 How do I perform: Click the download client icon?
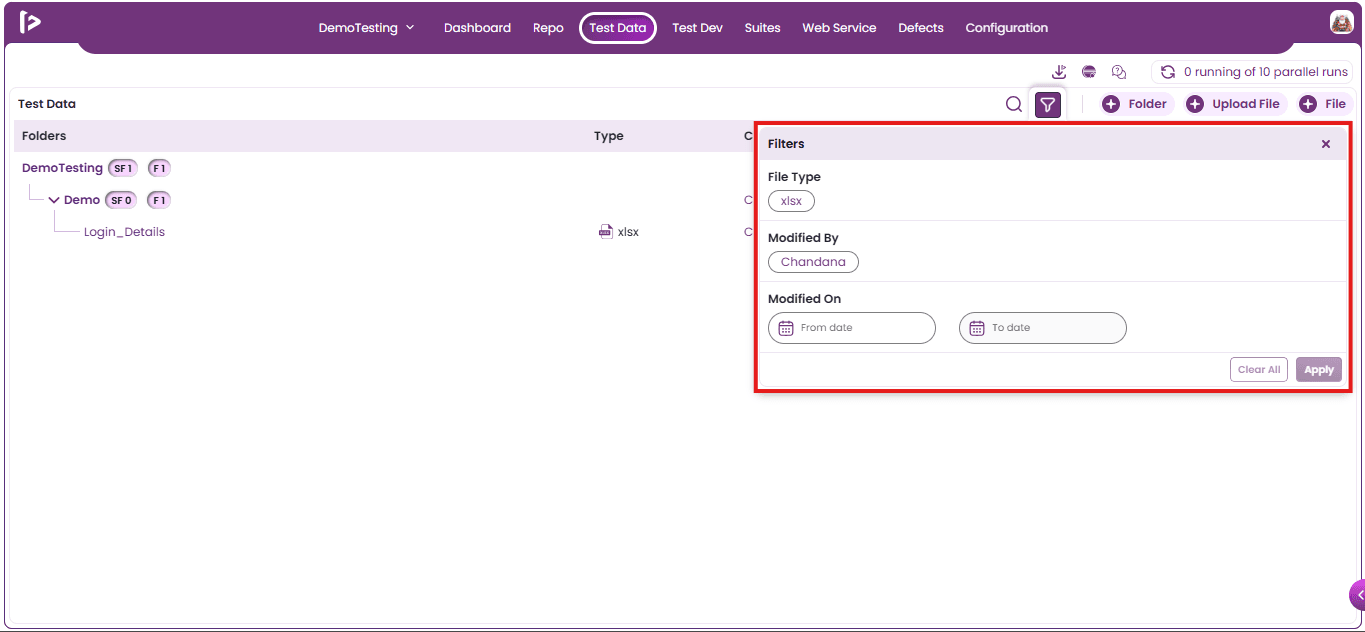1060,72
